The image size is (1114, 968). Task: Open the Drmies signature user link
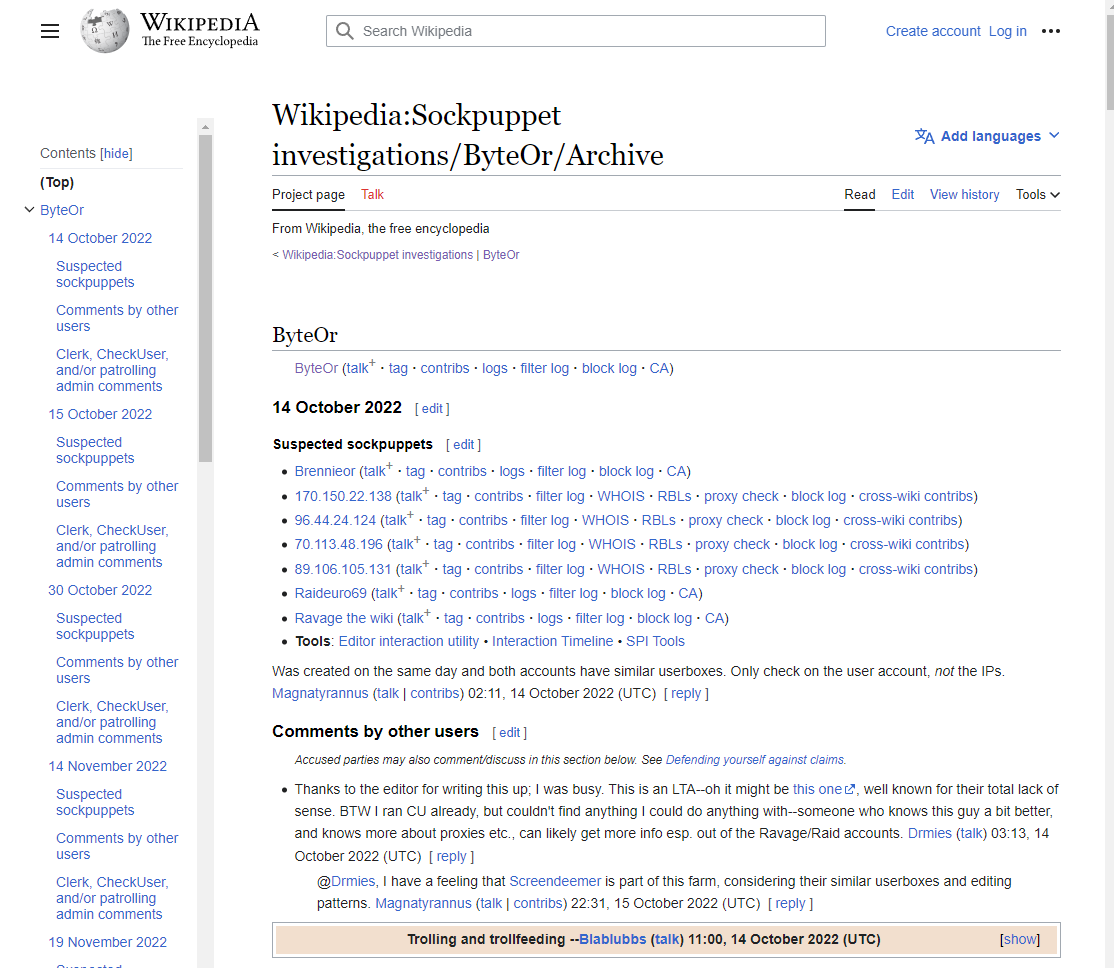point(929,833)
